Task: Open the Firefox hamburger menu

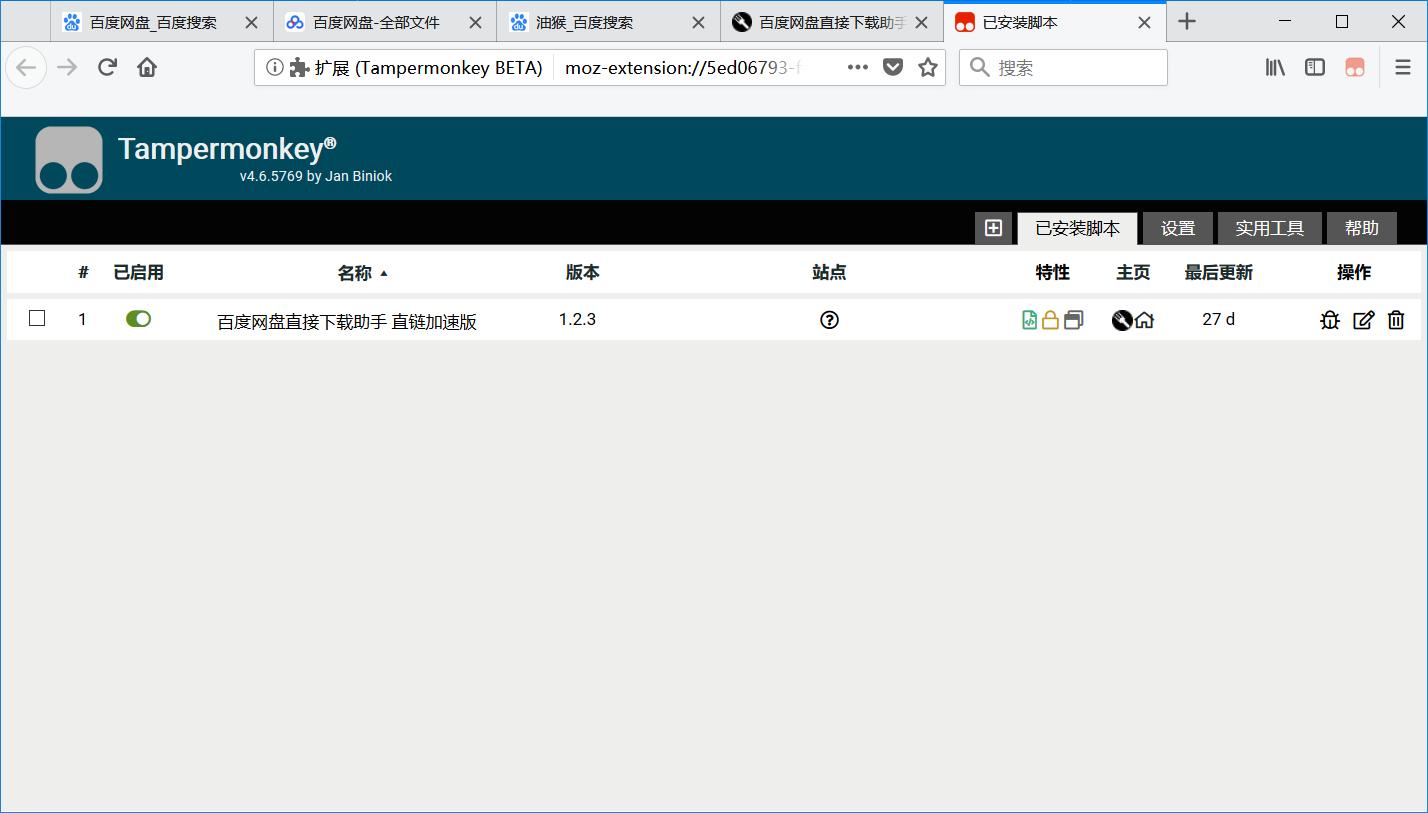Action: pos(1402,67)
